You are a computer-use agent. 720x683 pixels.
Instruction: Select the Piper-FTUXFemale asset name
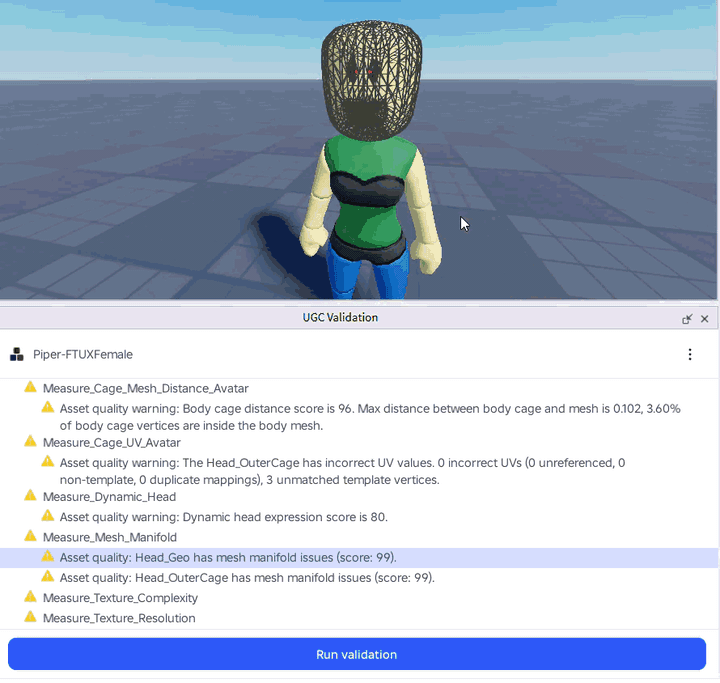[x=83, y=355]
